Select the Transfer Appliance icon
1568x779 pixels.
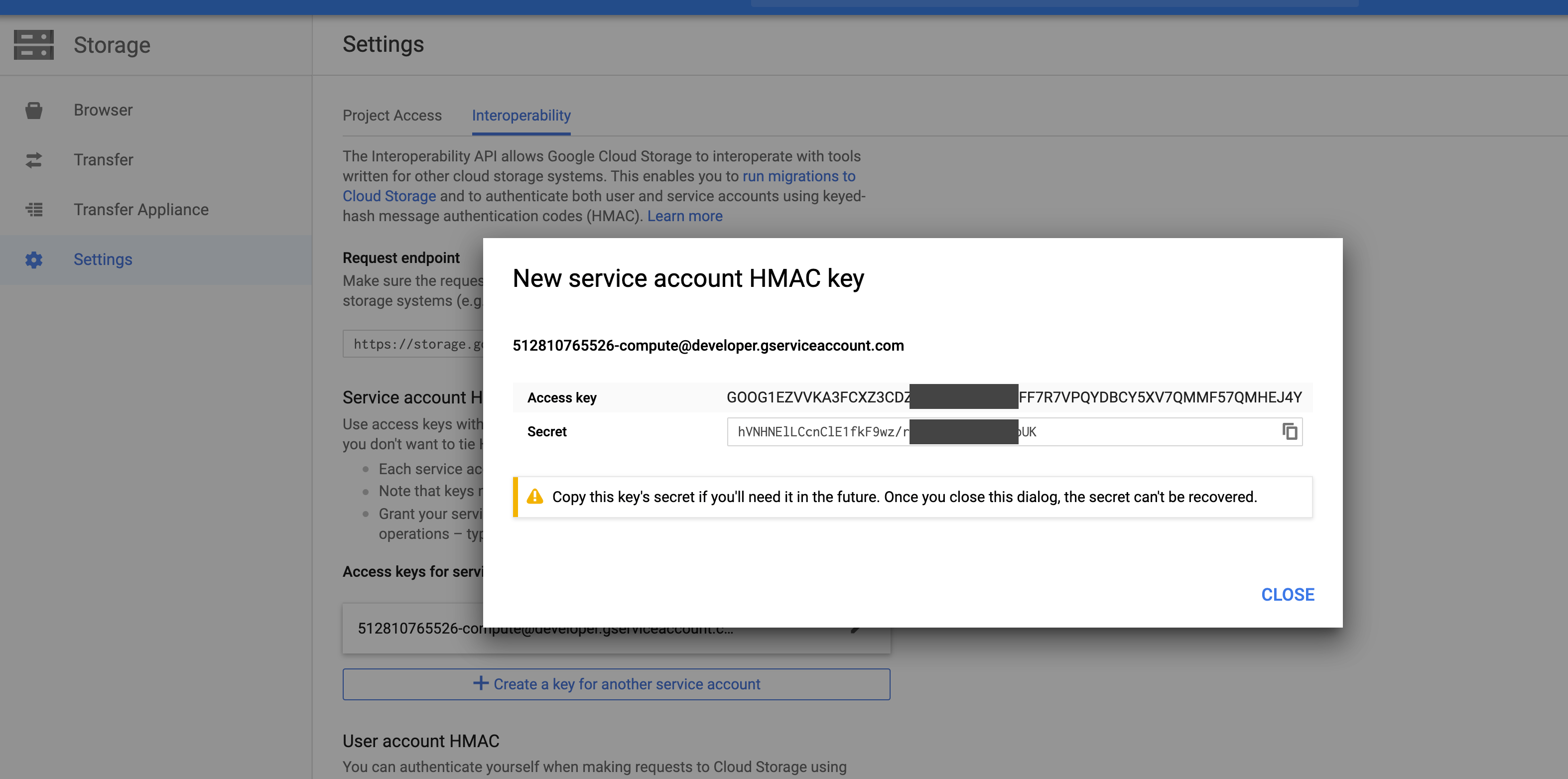[x=33, y=209]
